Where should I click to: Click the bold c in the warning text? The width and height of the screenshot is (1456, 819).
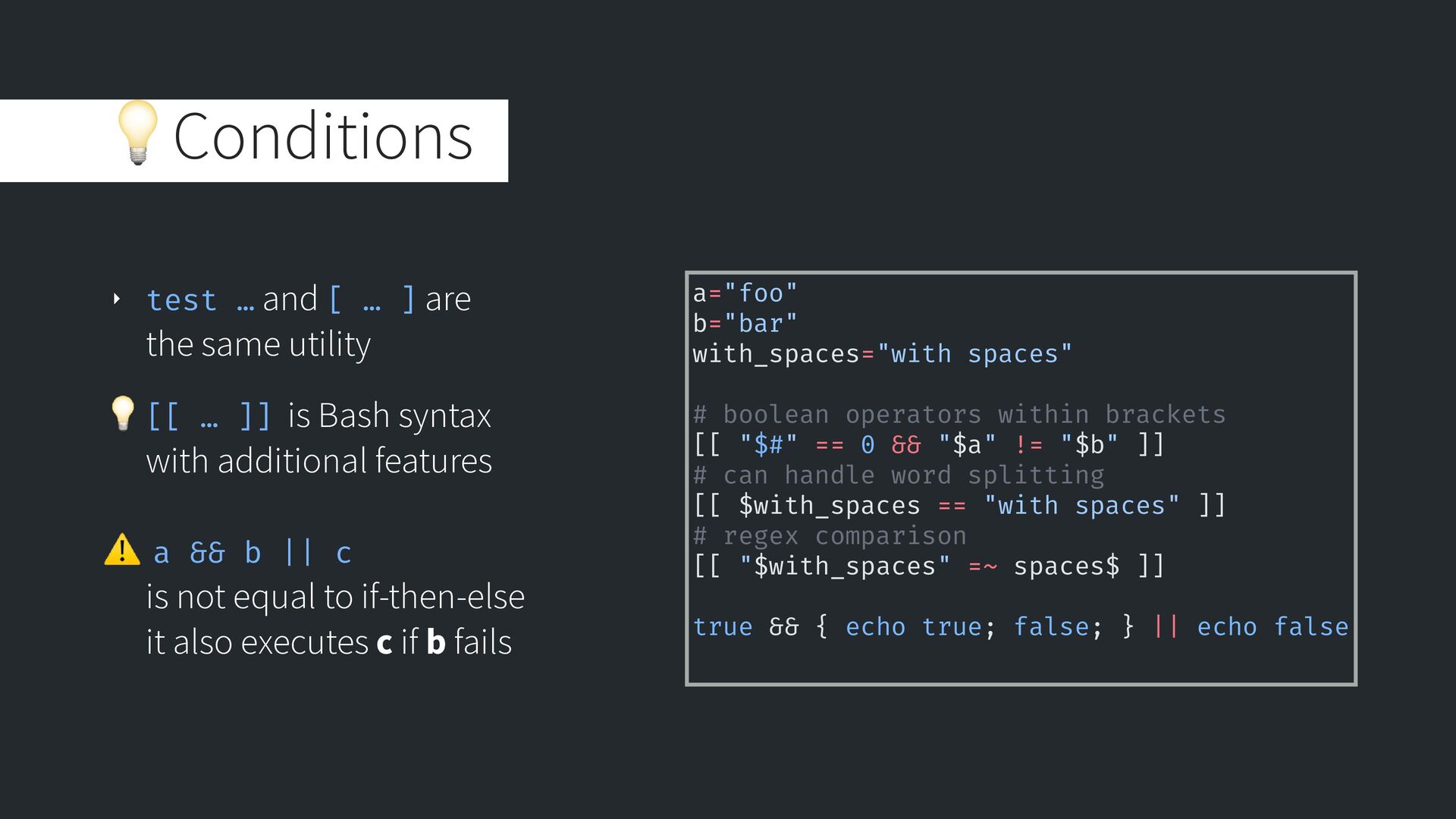[384, 643]
